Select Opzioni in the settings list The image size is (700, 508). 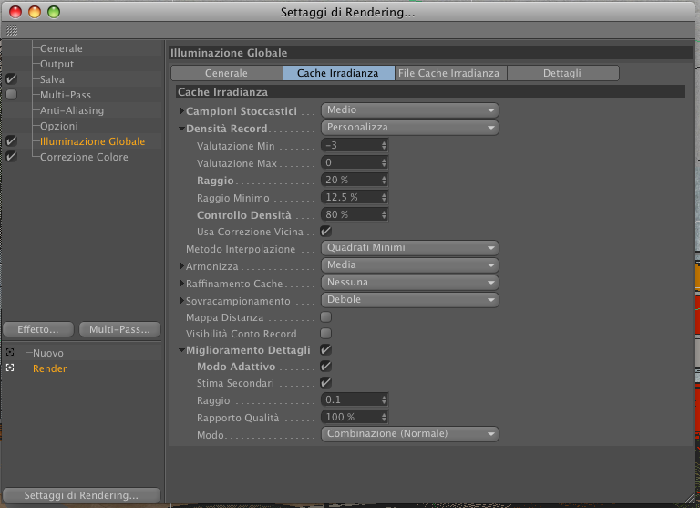58,126
